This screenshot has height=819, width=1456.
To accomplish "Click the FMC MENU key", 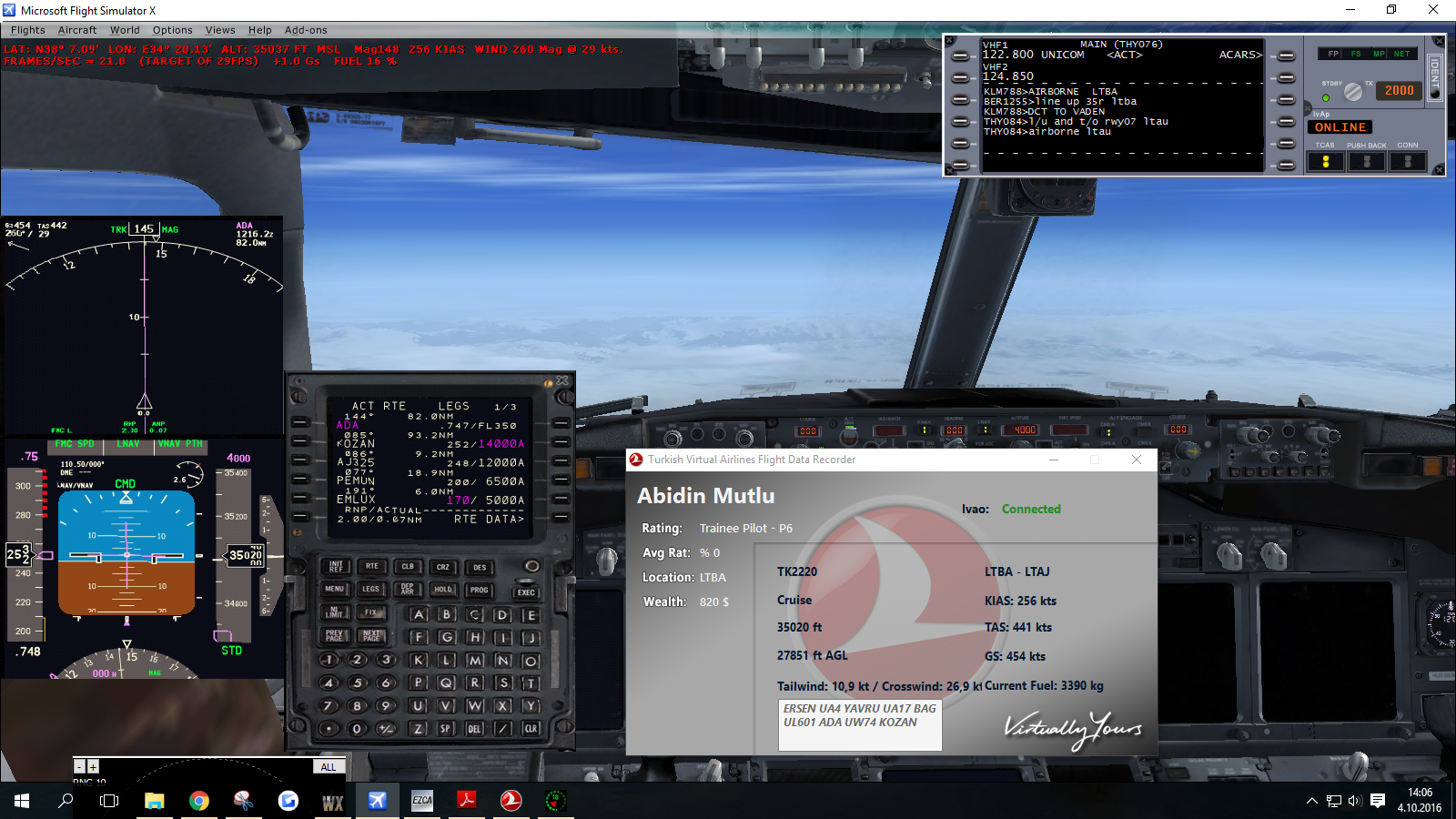I will pyautogui.click(x=335, y=589).
